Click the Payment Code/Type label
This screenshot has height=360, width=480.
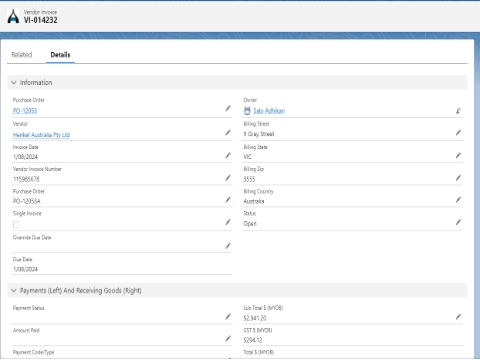(33, 352)
